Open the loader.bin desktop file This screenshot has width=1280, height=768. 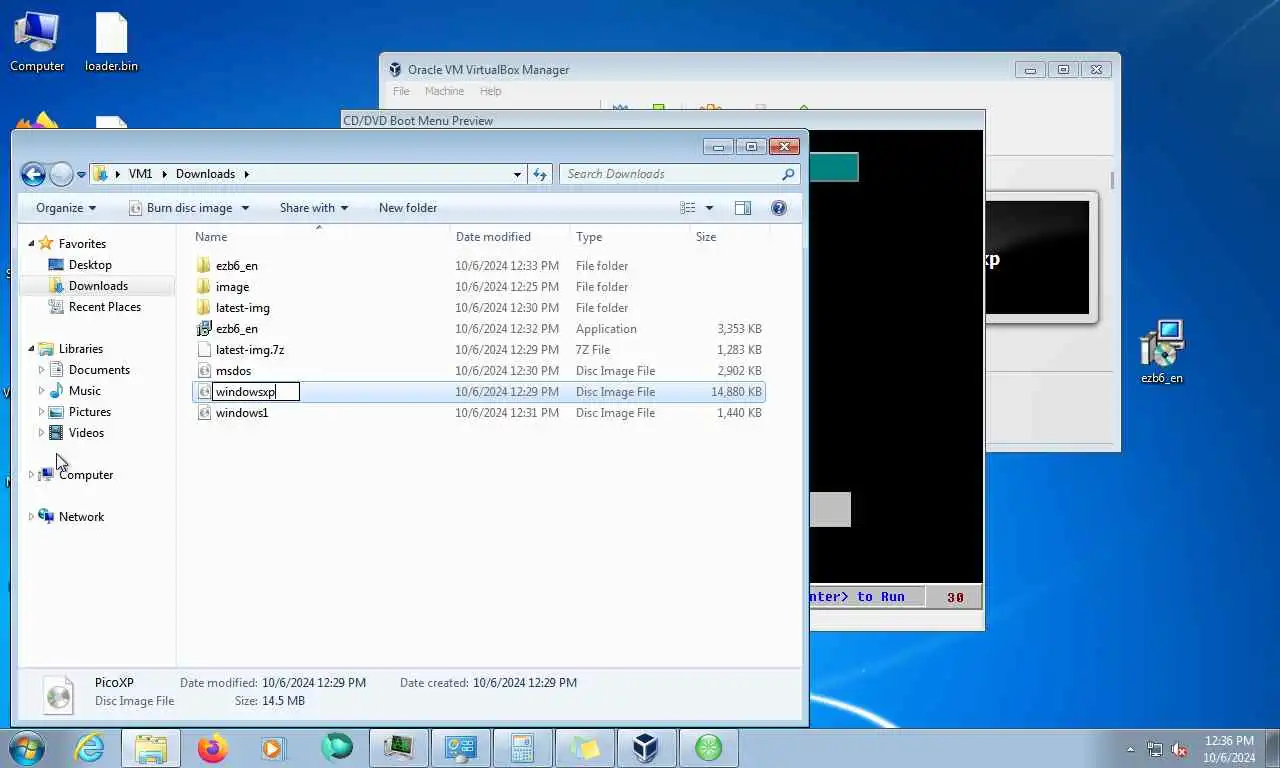click(x=111, y=42)
